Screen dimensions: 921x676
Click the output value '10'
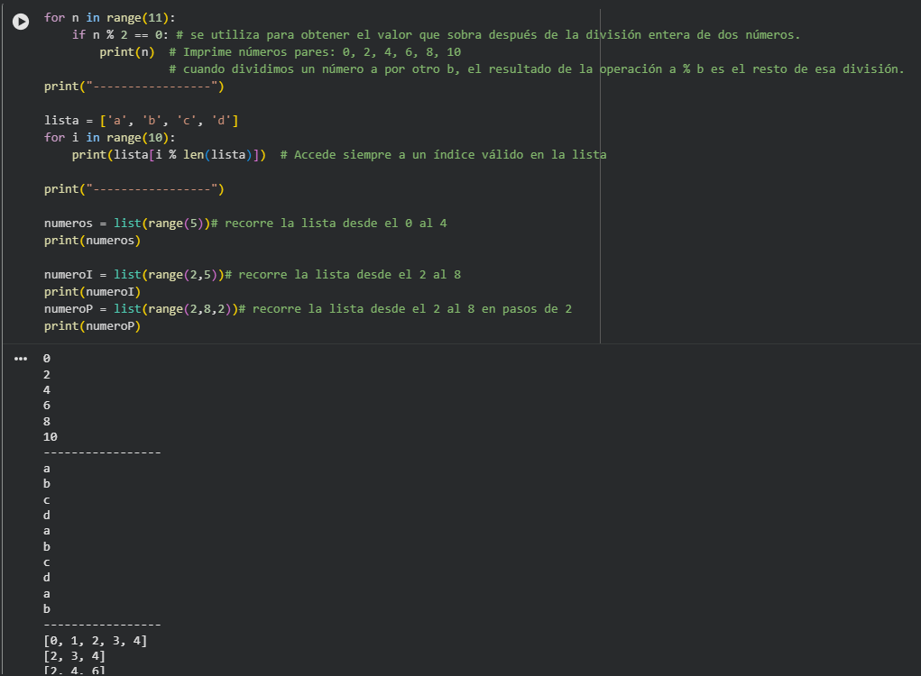point(51,437)
